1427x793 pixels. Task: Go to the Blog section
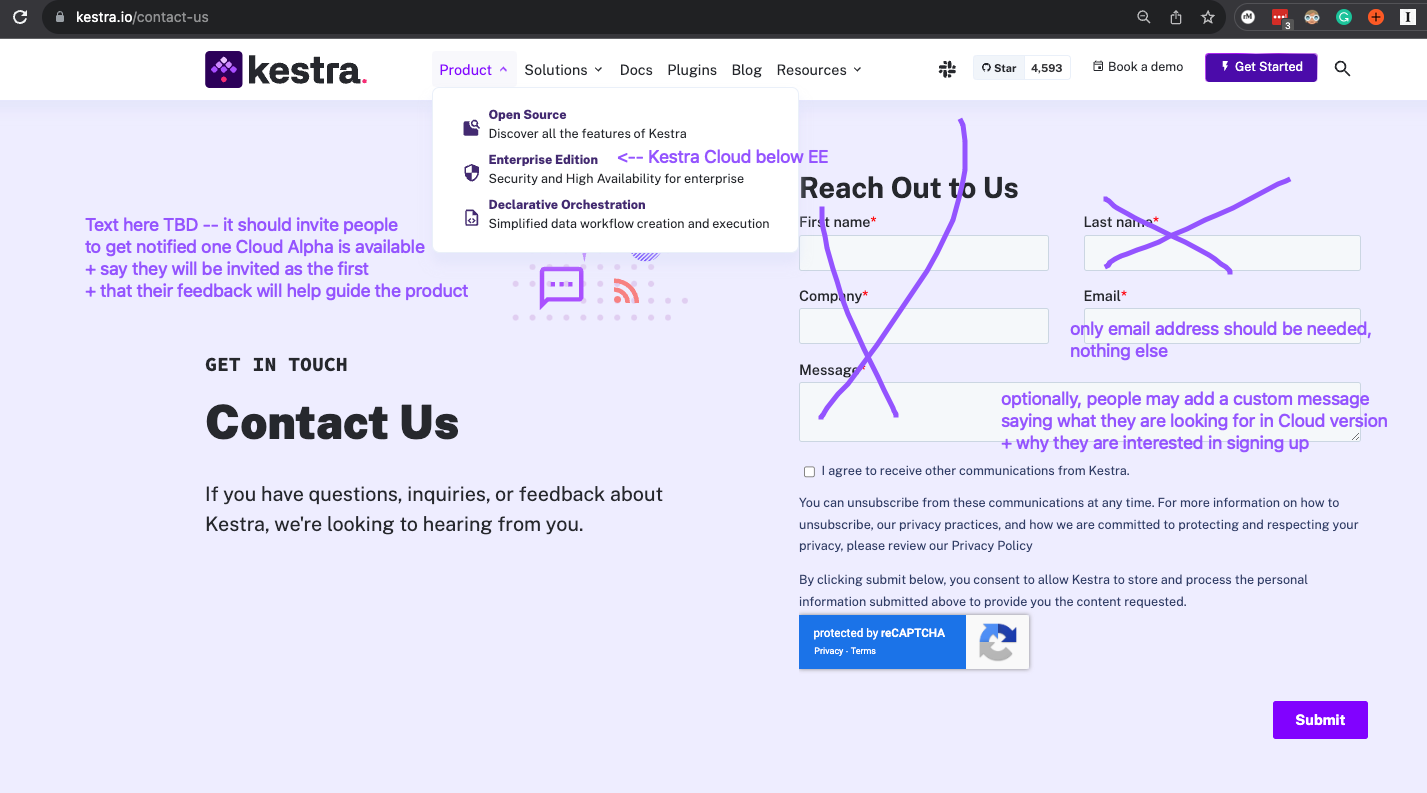tap(746, 69)
